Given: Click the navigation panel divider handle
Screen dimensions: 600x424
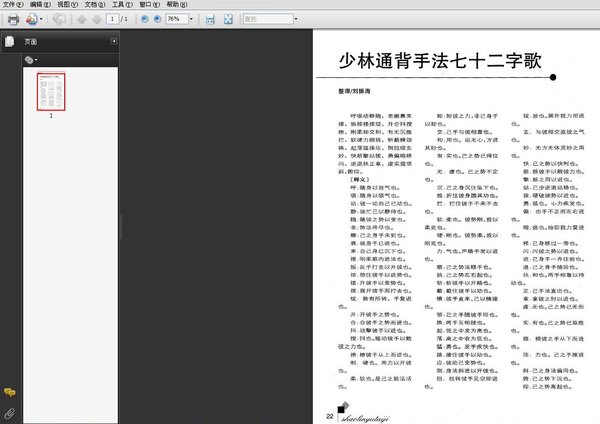Looking at the screenshot, I should tap(121, 227).
